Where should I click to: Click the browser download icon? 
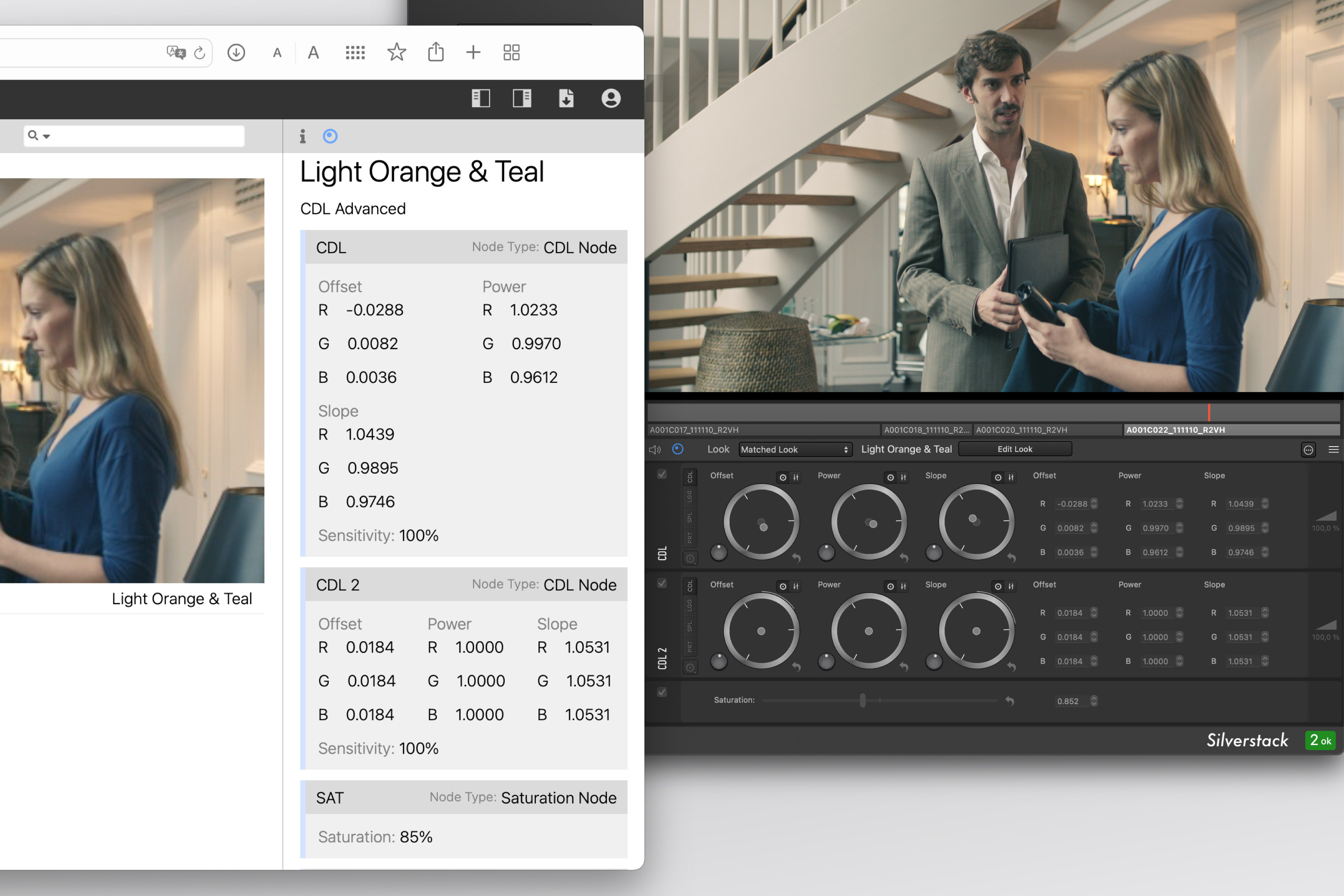coord(236,53)
